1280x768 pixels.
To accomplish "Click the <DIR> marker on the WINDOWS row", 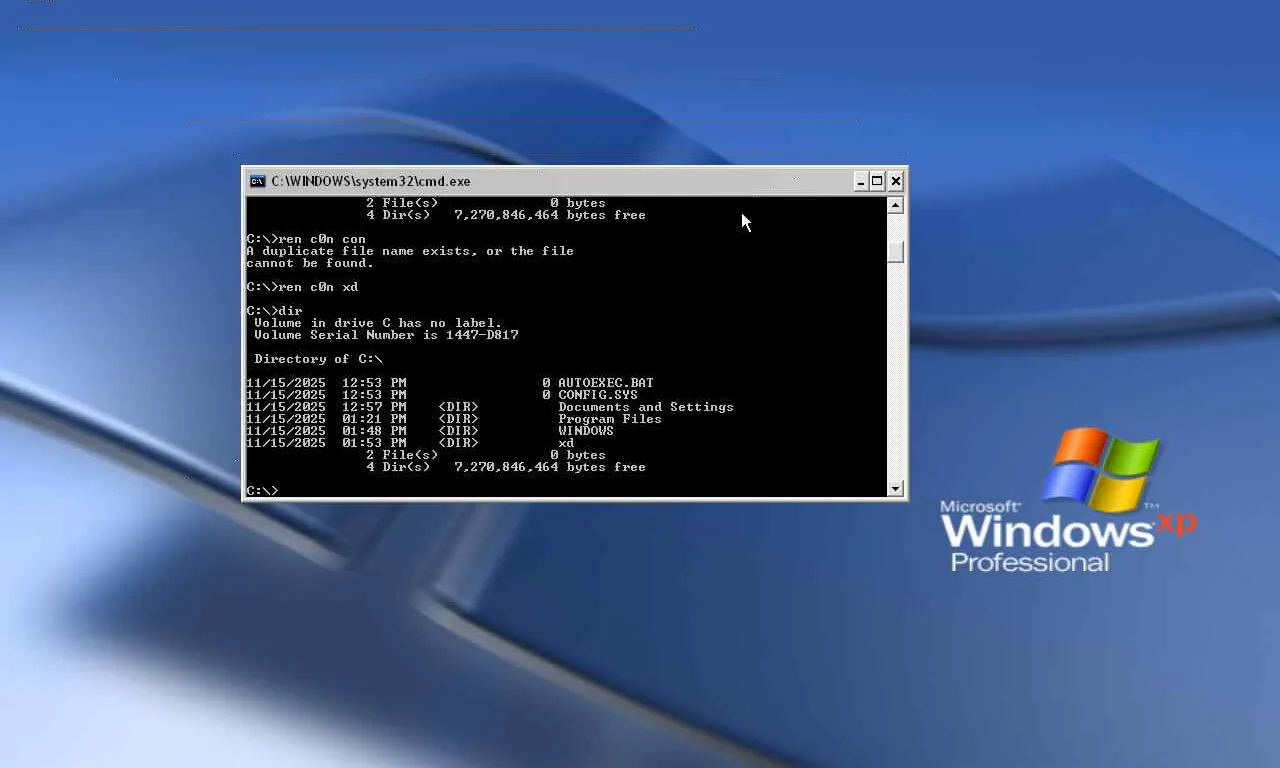I will pyautogui.click(x=458, y=431).
